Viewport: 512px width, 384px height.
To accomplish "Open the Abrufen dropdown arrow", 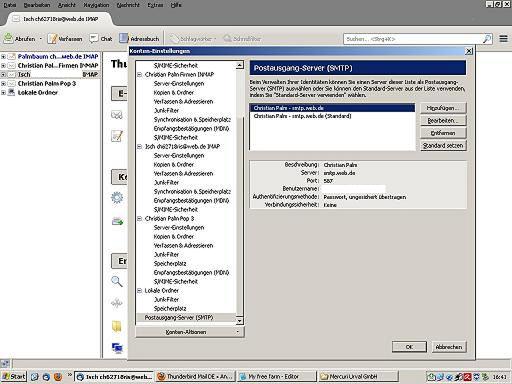I will coord(41,39).
